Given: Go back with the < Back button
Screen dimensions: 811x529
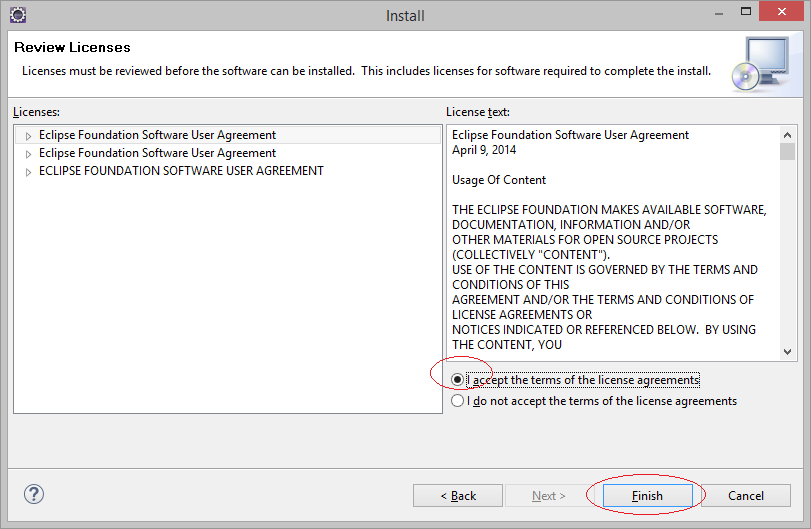Looking at the screenshot, I should 458,496.
